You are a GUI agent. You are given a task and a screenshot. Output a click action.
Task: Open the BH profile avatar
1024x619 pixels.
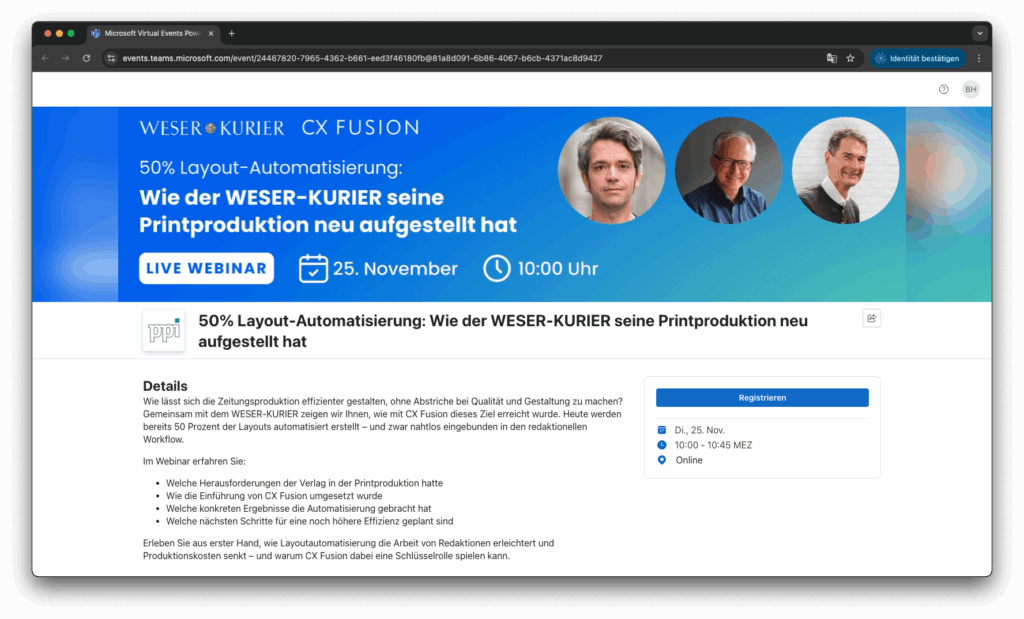pyautogui.click(x=970, y=89)
